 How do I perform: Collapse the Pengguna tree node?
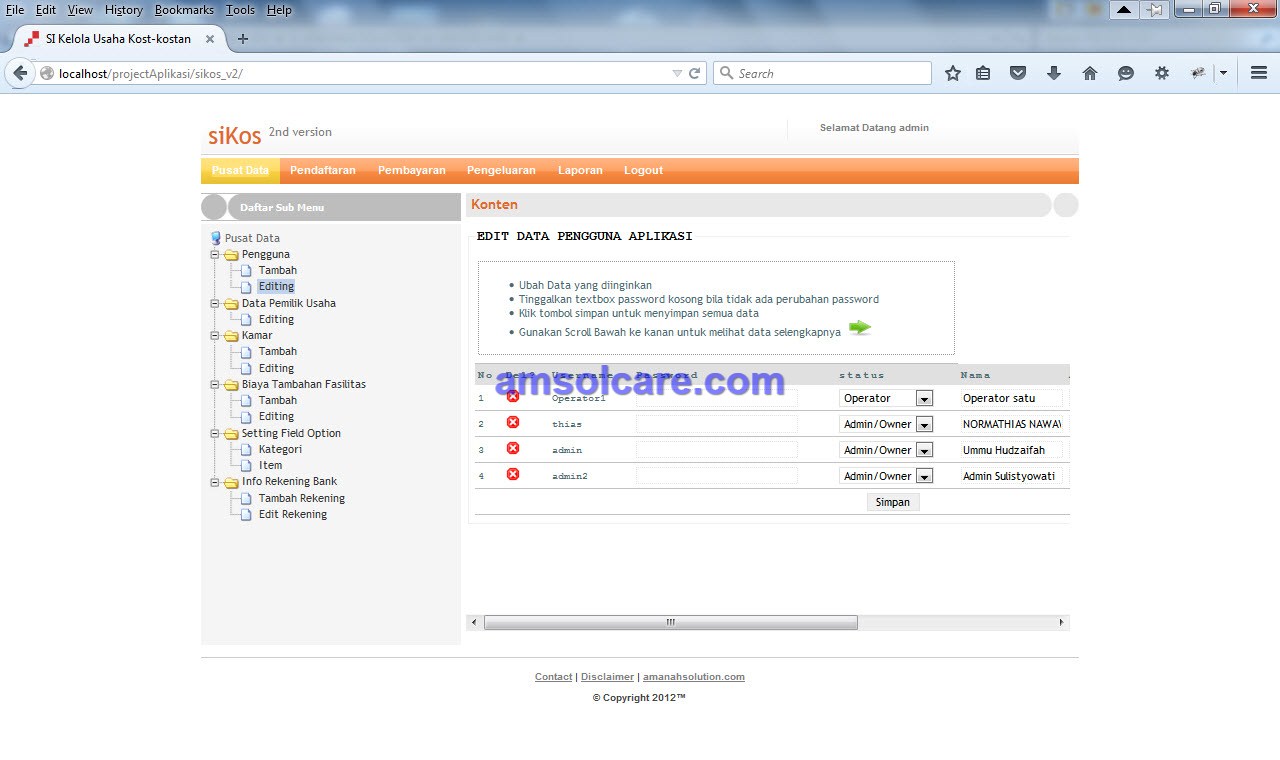(214, 254)
